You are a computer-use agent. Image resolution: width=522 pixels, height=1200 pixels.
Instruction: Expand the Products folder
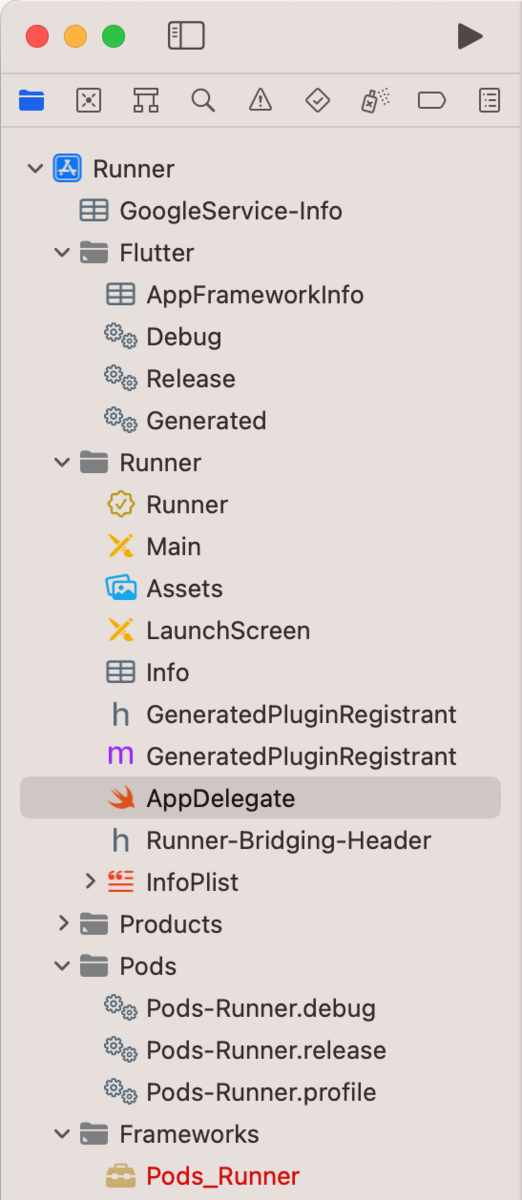coord(63,924)
